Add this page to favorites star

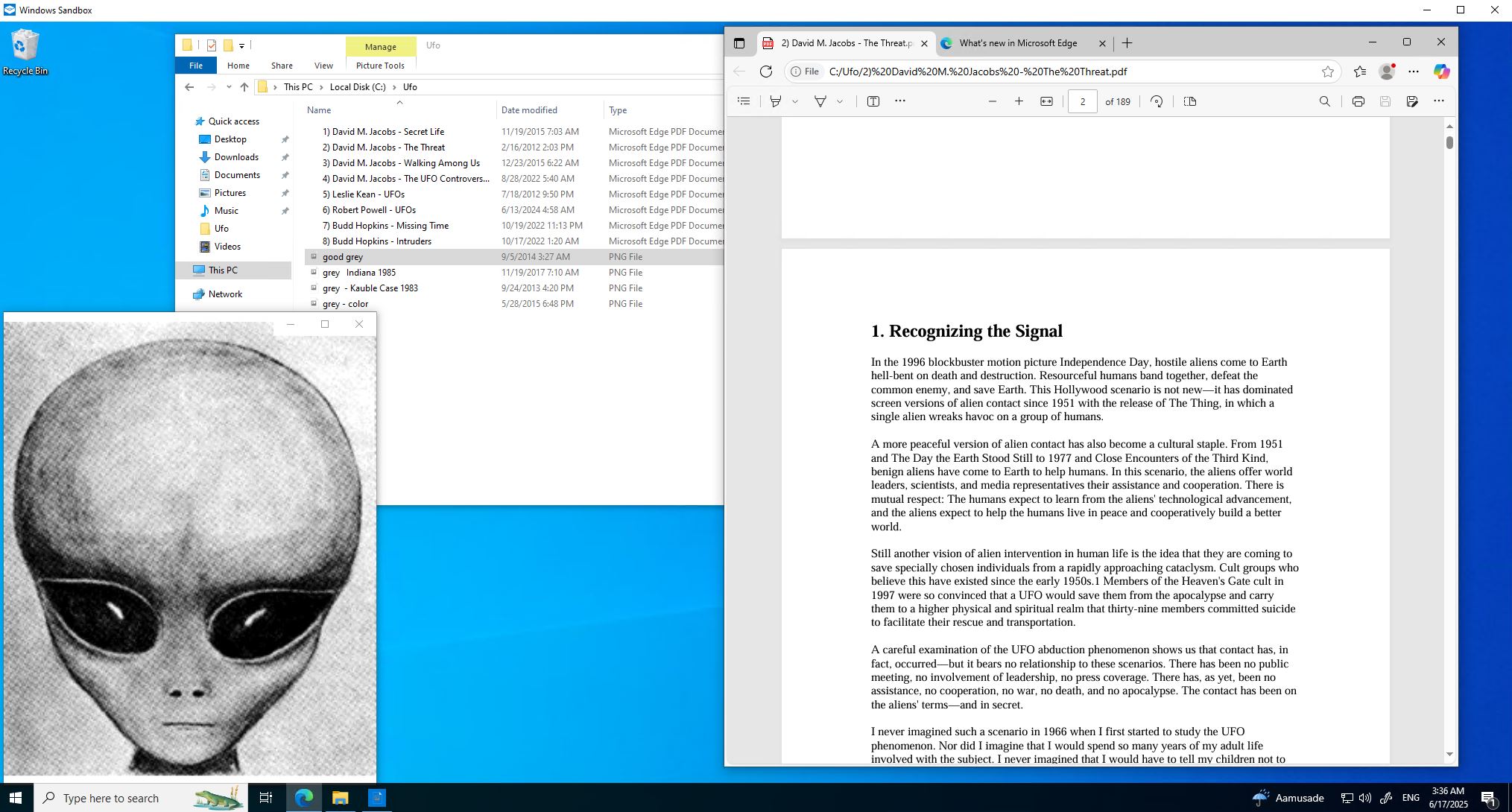1327,72
